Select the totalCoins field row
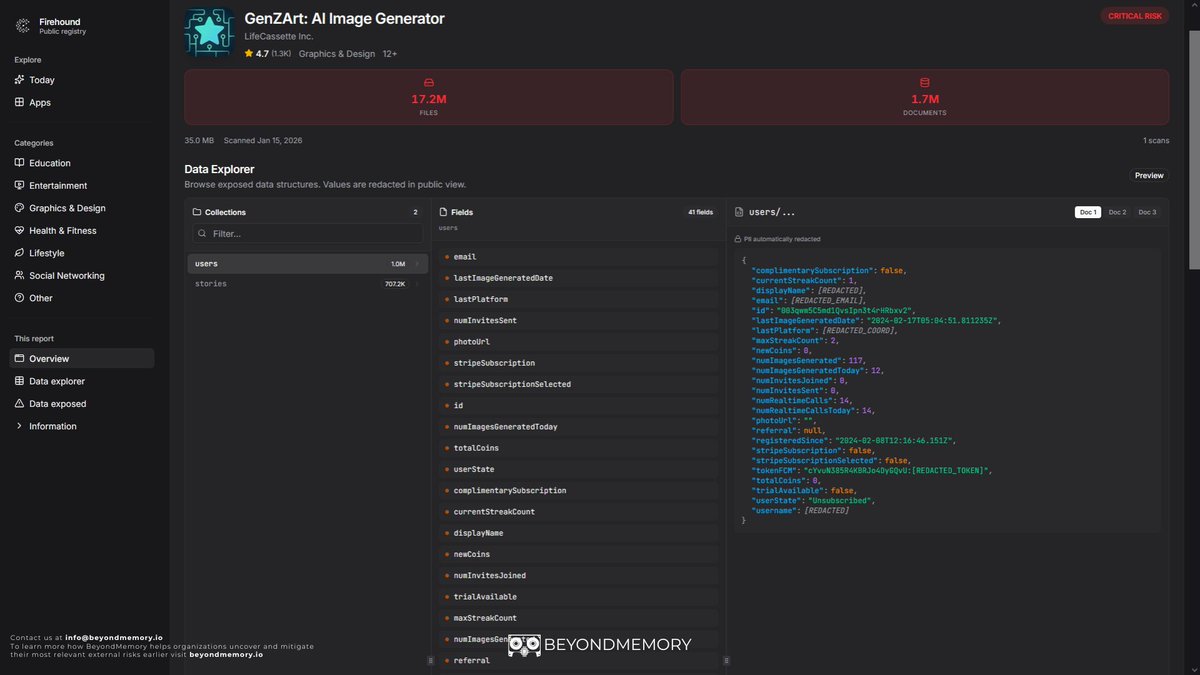1200x675 pixels. pyautogui.click(x=578, y=448)
